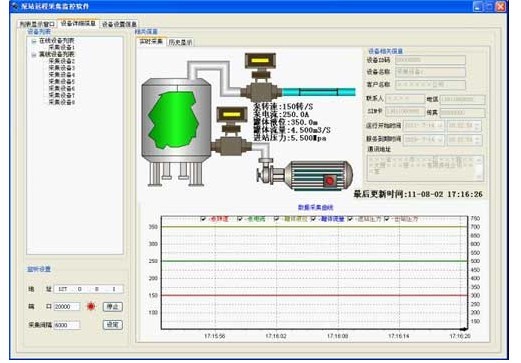Click the 停止 button
The width and height of the screenshot is (521, 363).
click(113, 307)
